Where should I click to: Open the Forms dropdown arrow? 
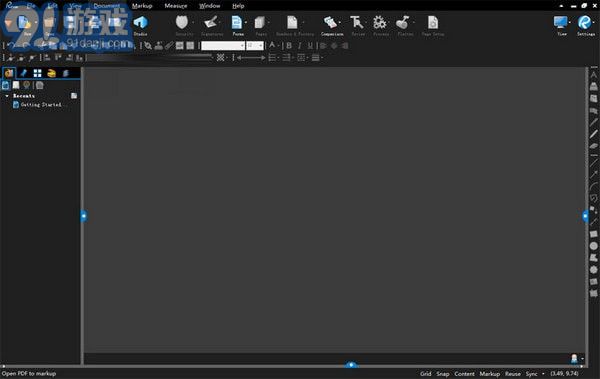tap(246, 23)
